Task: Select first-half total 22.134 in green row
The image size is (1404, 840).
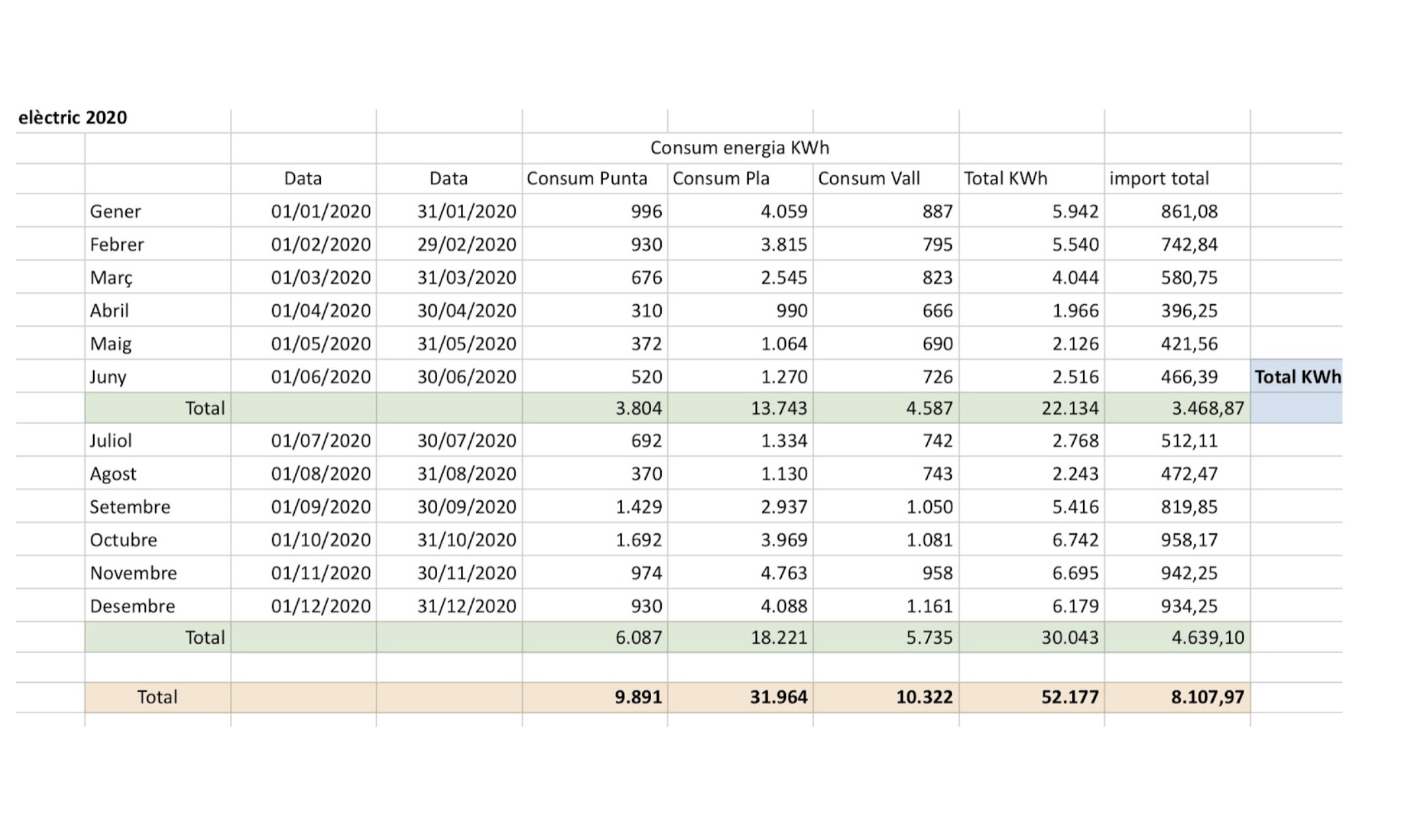Action: pos(1069,409)
